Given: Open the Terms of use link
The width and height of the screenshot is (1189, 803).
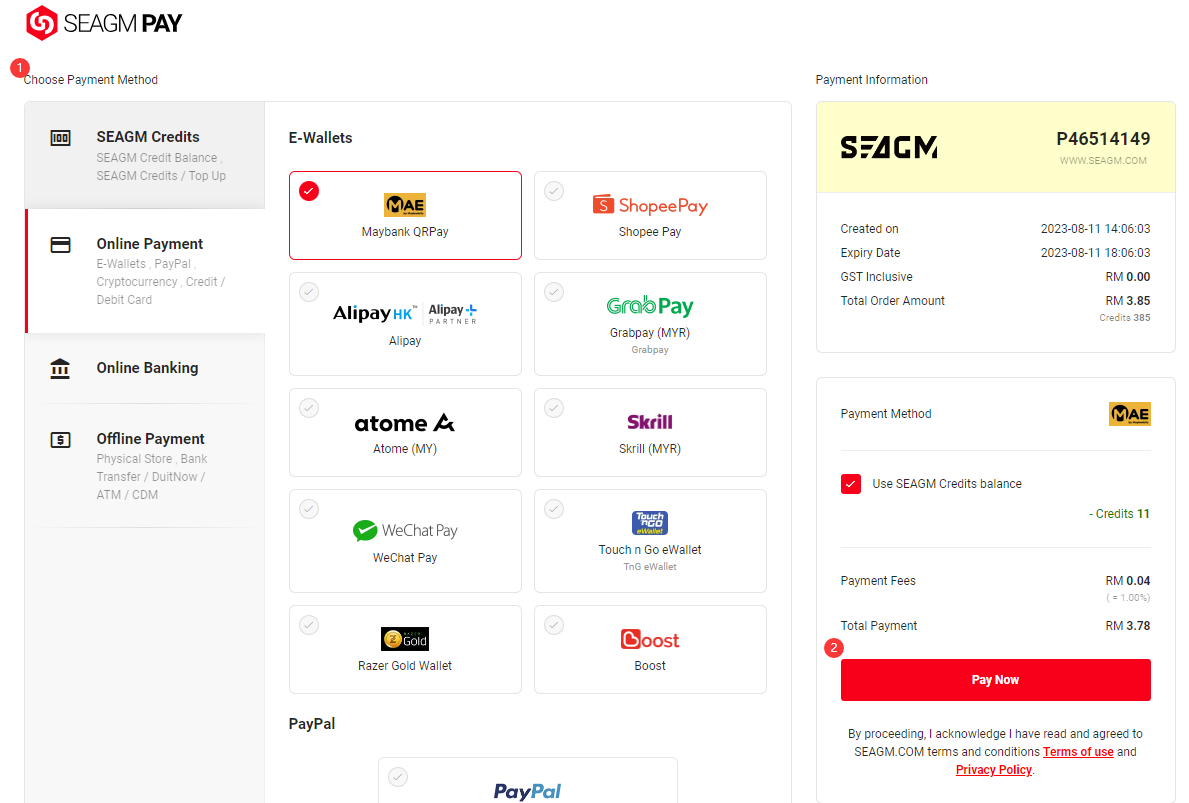Looking at the screenshot, I should [1078, 751].
